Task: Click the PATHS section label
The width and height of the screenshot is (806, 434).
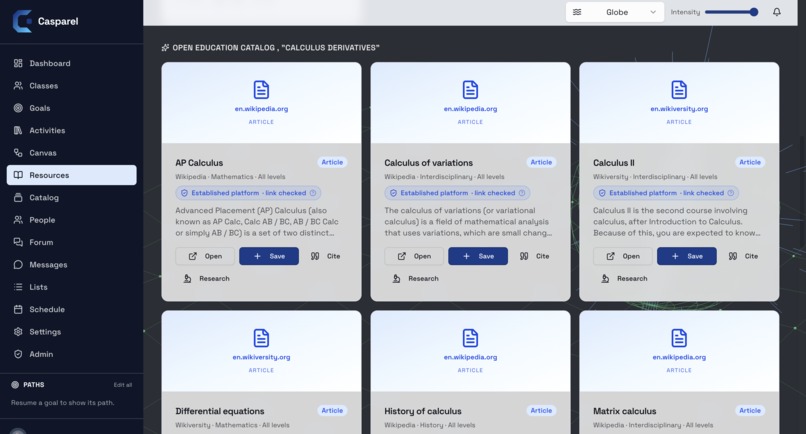Action: [33, 385]
